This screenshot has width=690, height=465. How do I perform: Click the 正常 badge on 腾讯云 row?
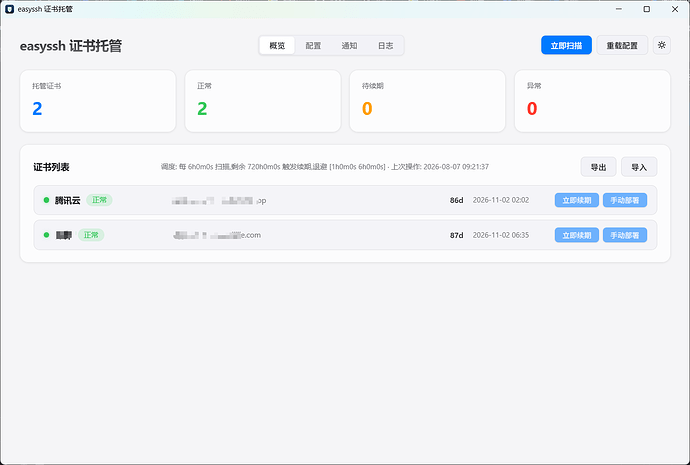pos(99,200)
